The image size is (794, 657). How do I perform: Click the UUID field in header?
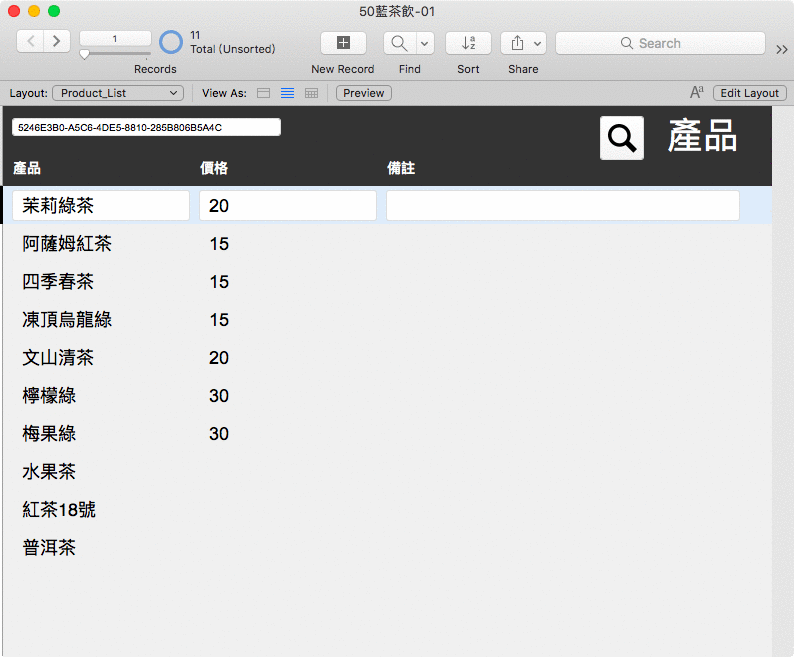146,127
